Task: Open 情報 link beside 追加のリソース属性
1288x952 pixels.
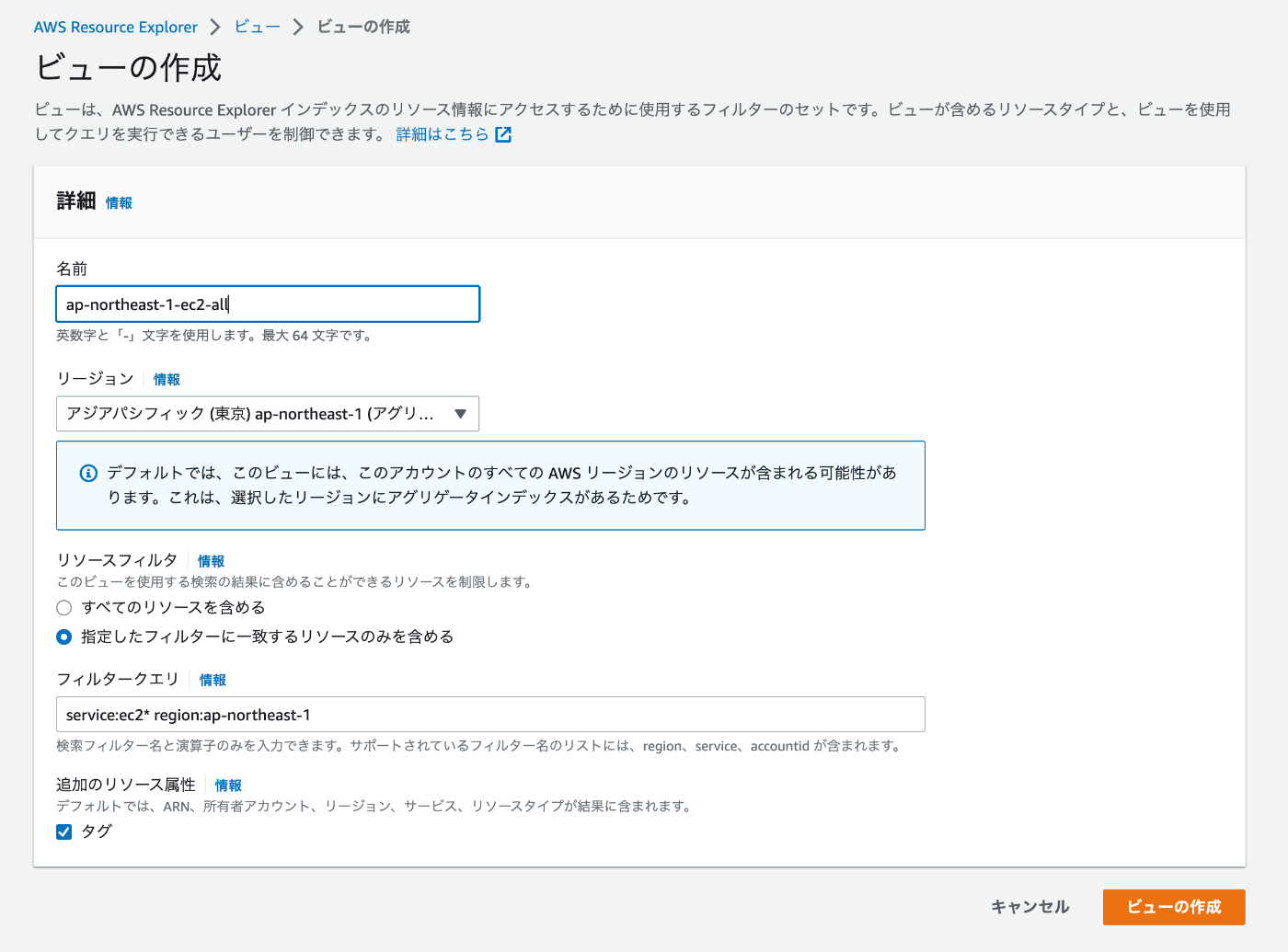Action: coord(228,785)
